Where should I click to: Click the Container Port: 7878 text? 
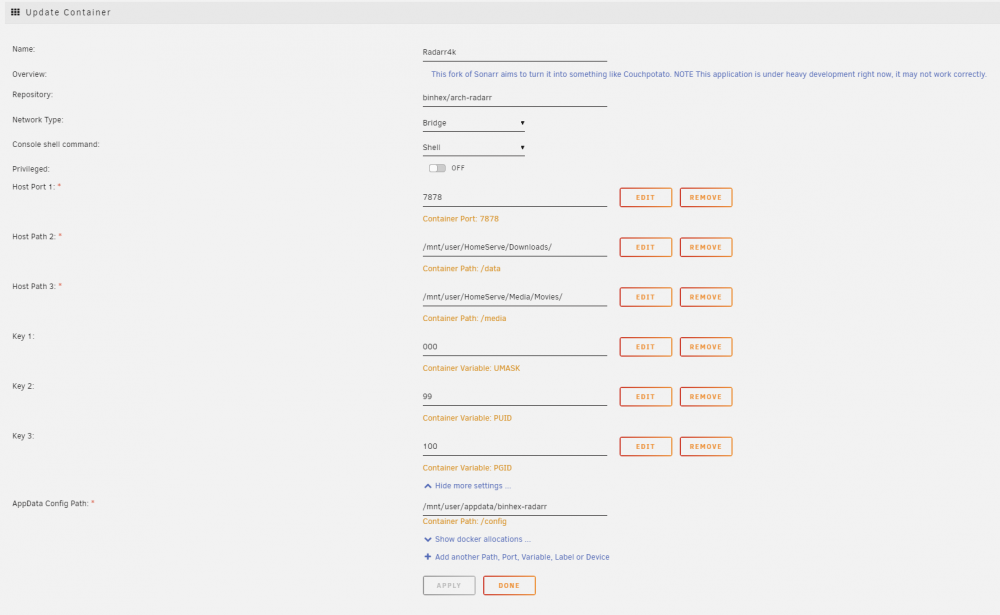[460, 219]
